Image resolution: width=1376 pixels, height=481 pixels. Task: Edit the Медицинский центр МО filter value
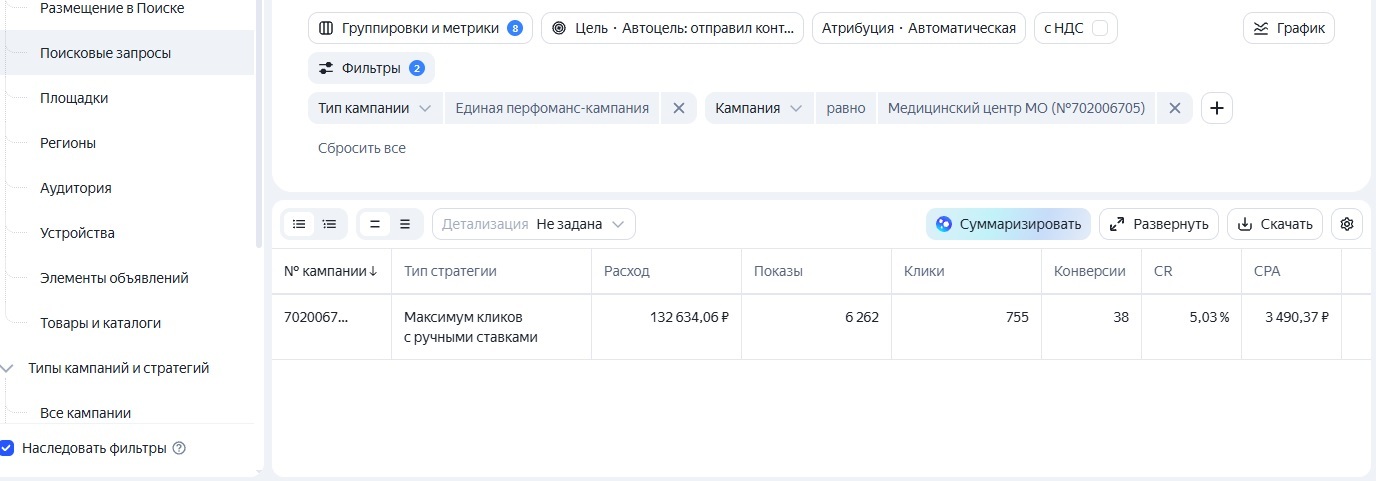coord(1016,108)
